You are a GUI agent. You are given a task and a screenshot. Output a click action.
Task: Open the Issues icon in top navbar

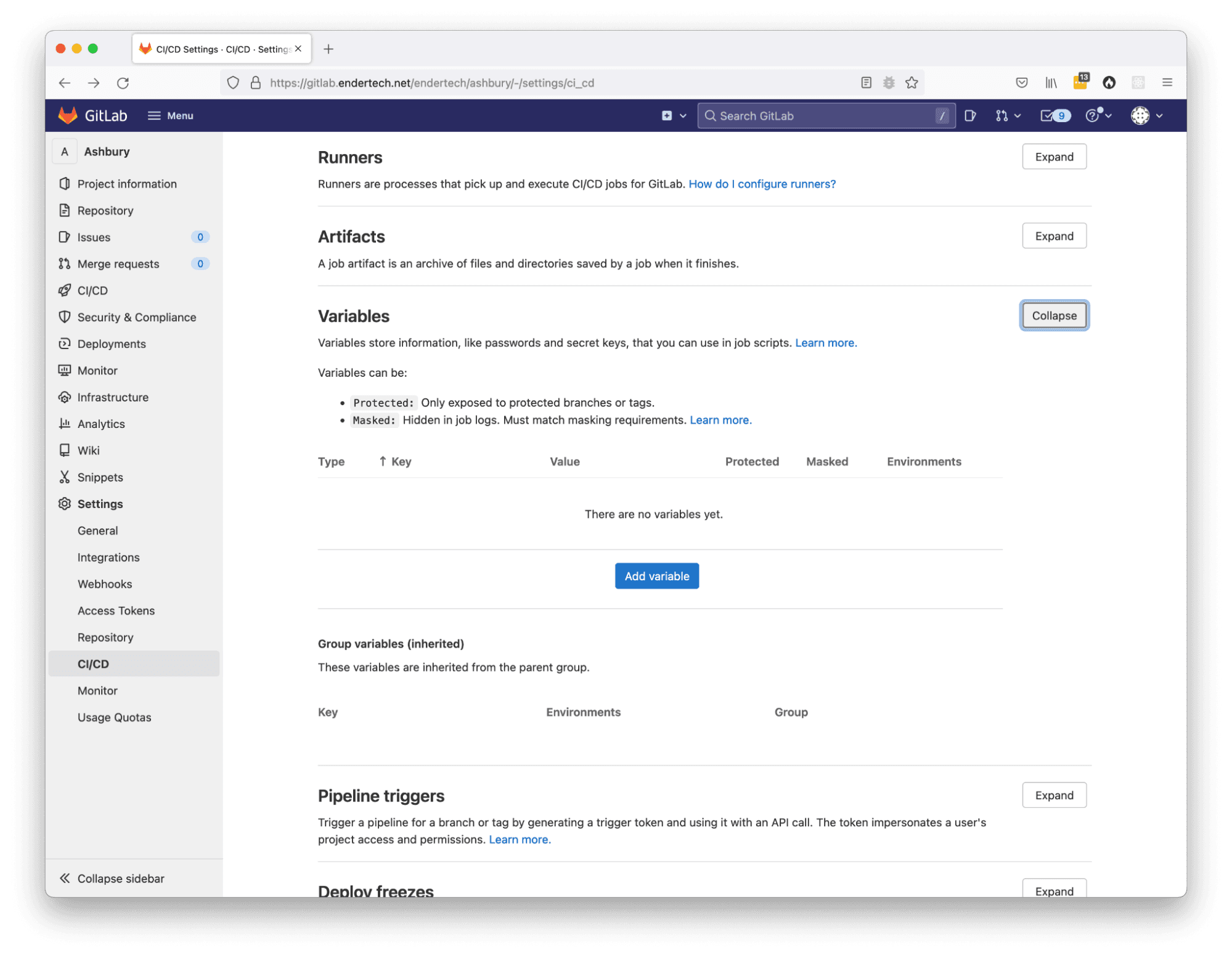[970, 115]
